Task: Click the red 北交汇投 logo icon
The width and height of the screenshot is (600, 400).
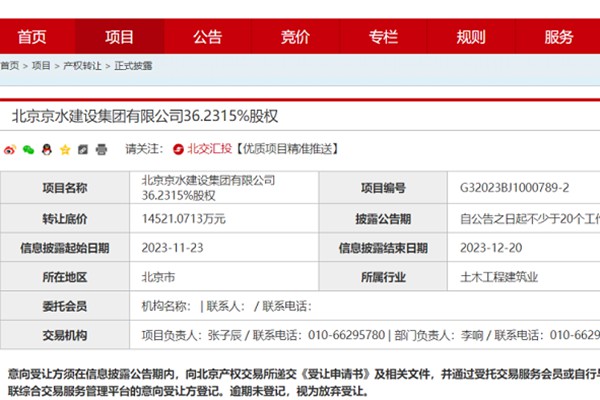Action: tap(179, 149)
